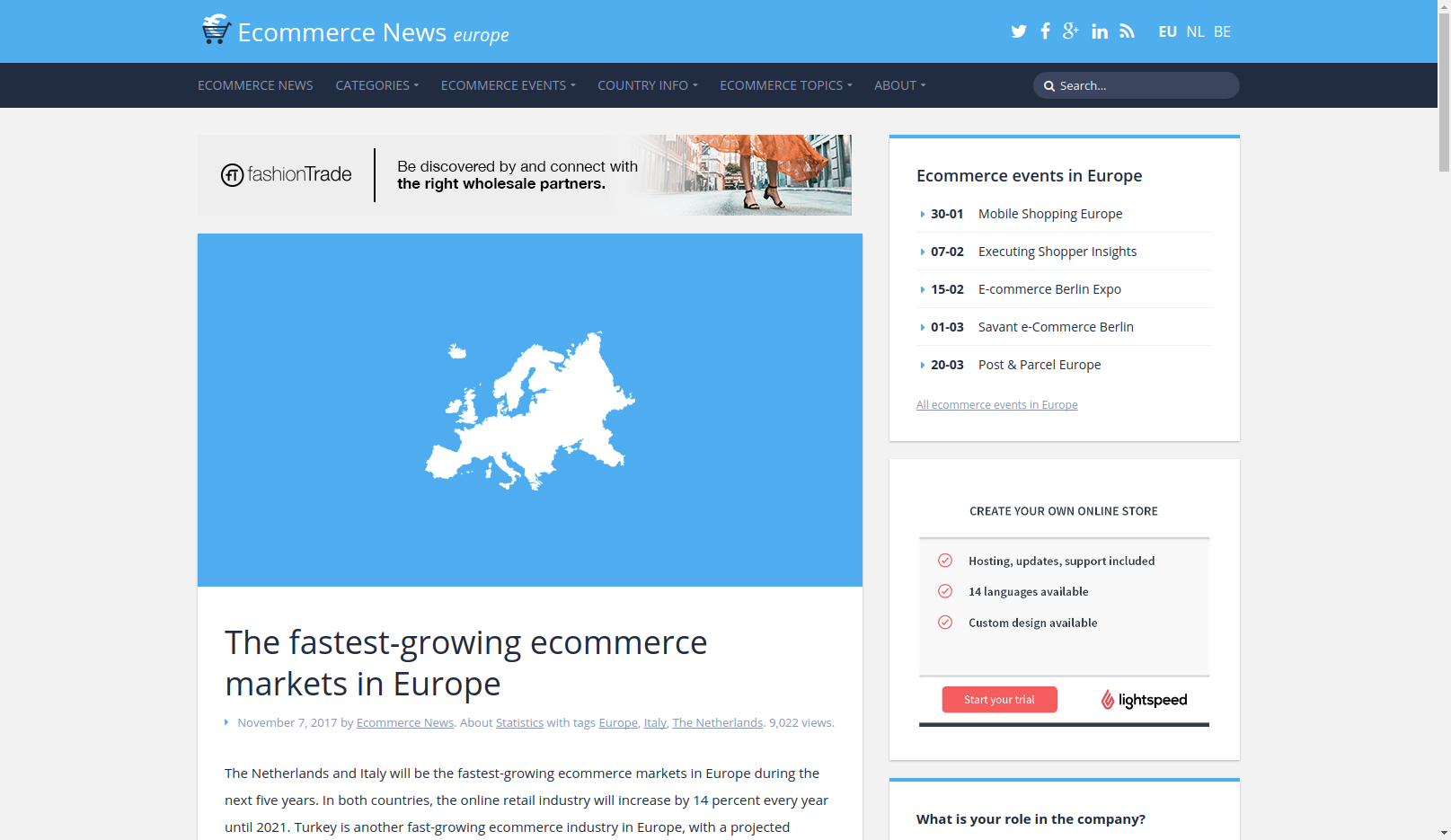Click the 'Hosting, updates, support included' text
This screenshot has height=840, width=1451.
point(1061,561)
